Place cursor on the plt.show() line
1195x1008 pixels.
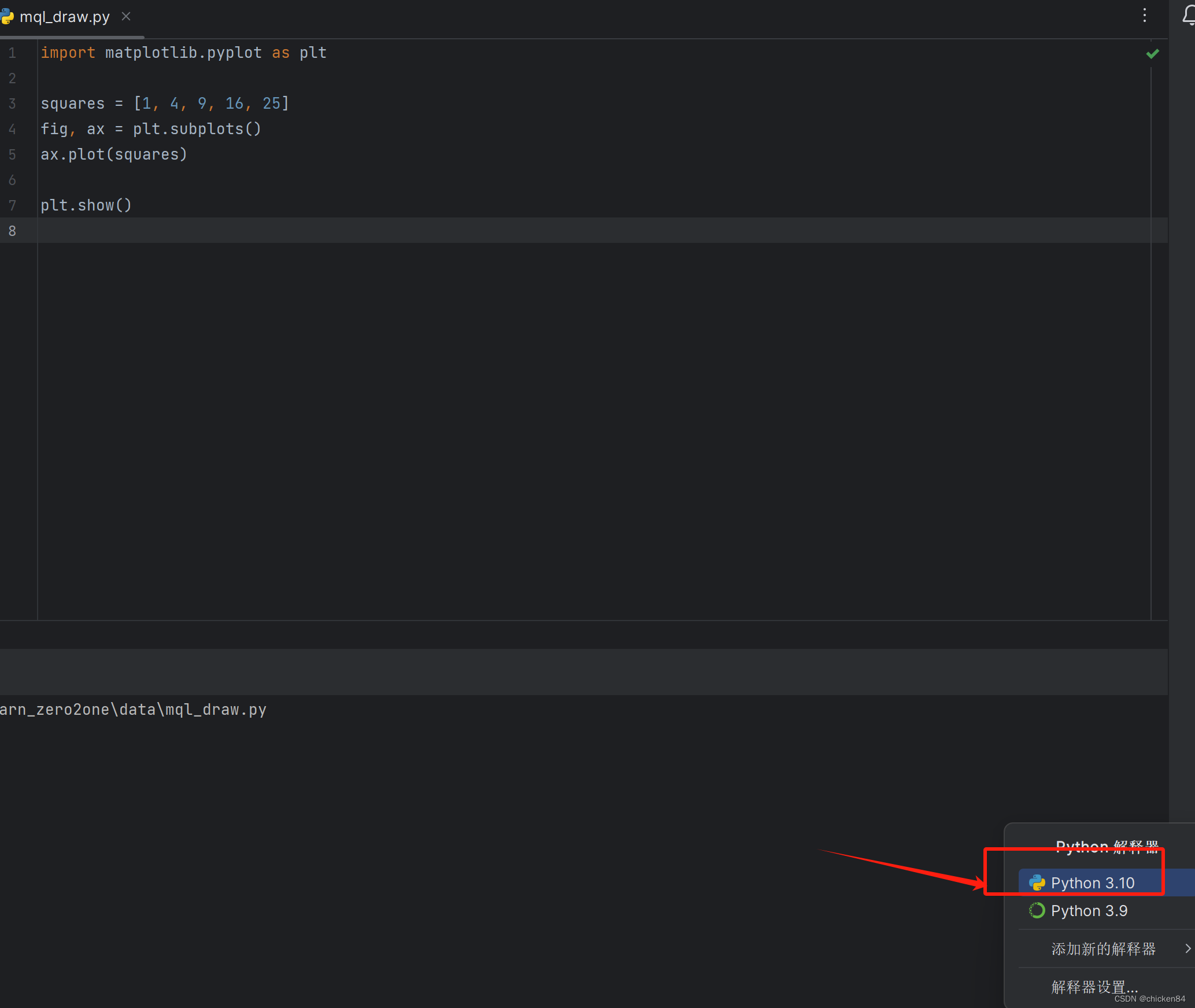86,205
